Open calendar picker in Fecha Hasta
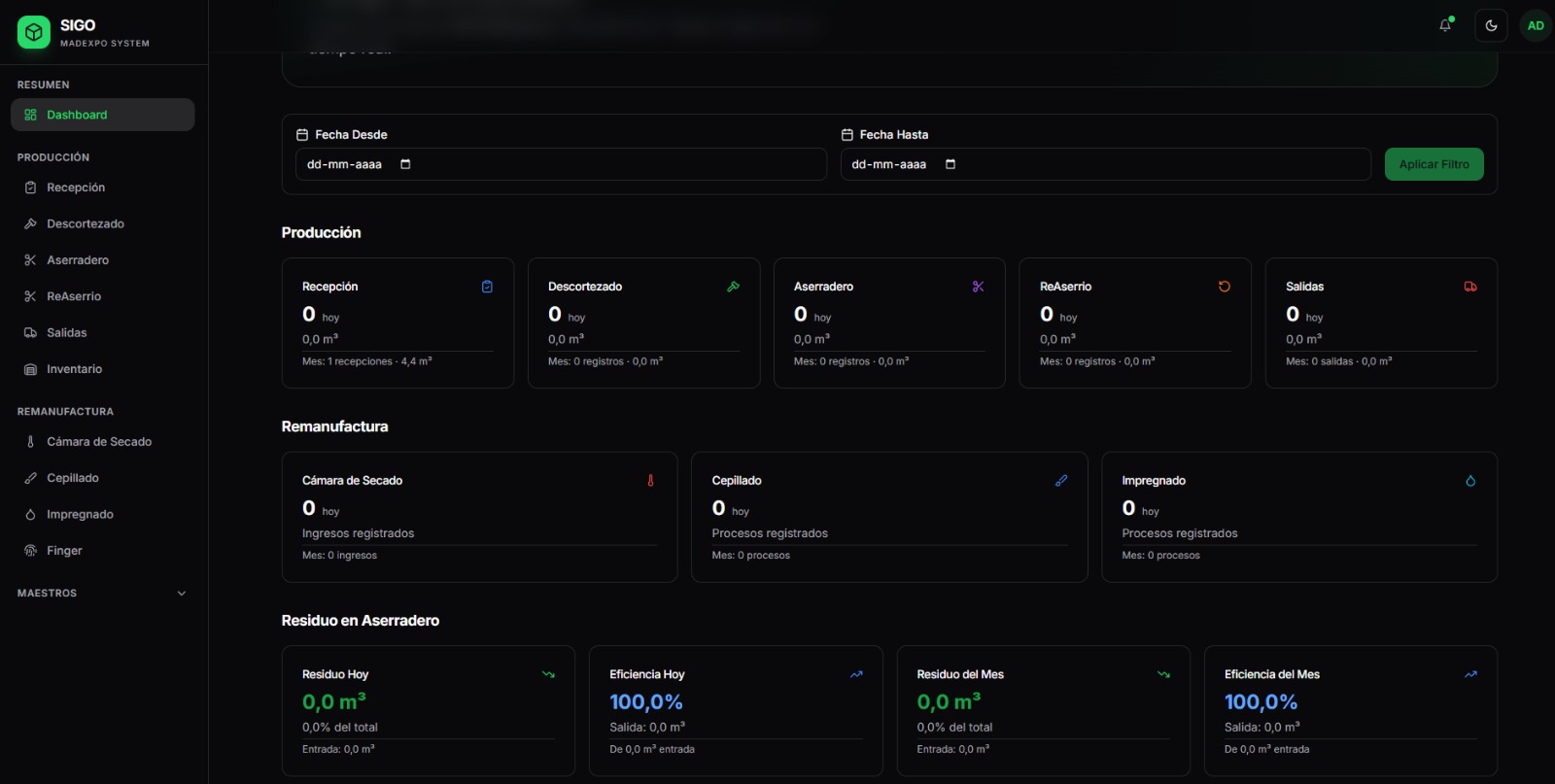This screenshot has height=784, width=1555. click(x=950, y=164)
